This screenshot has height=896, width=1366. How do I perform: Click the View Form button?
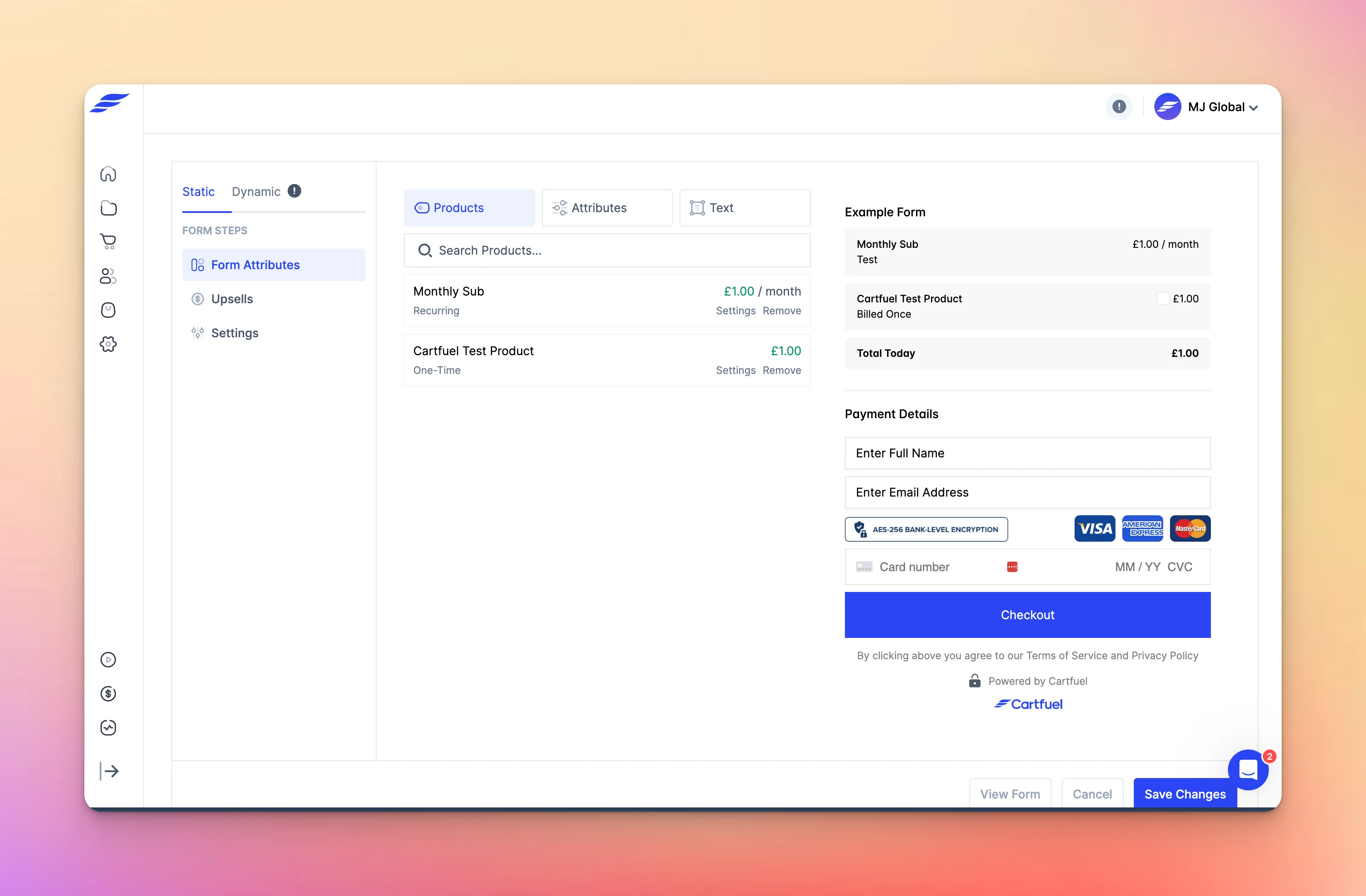click(x=1010, y=794)
